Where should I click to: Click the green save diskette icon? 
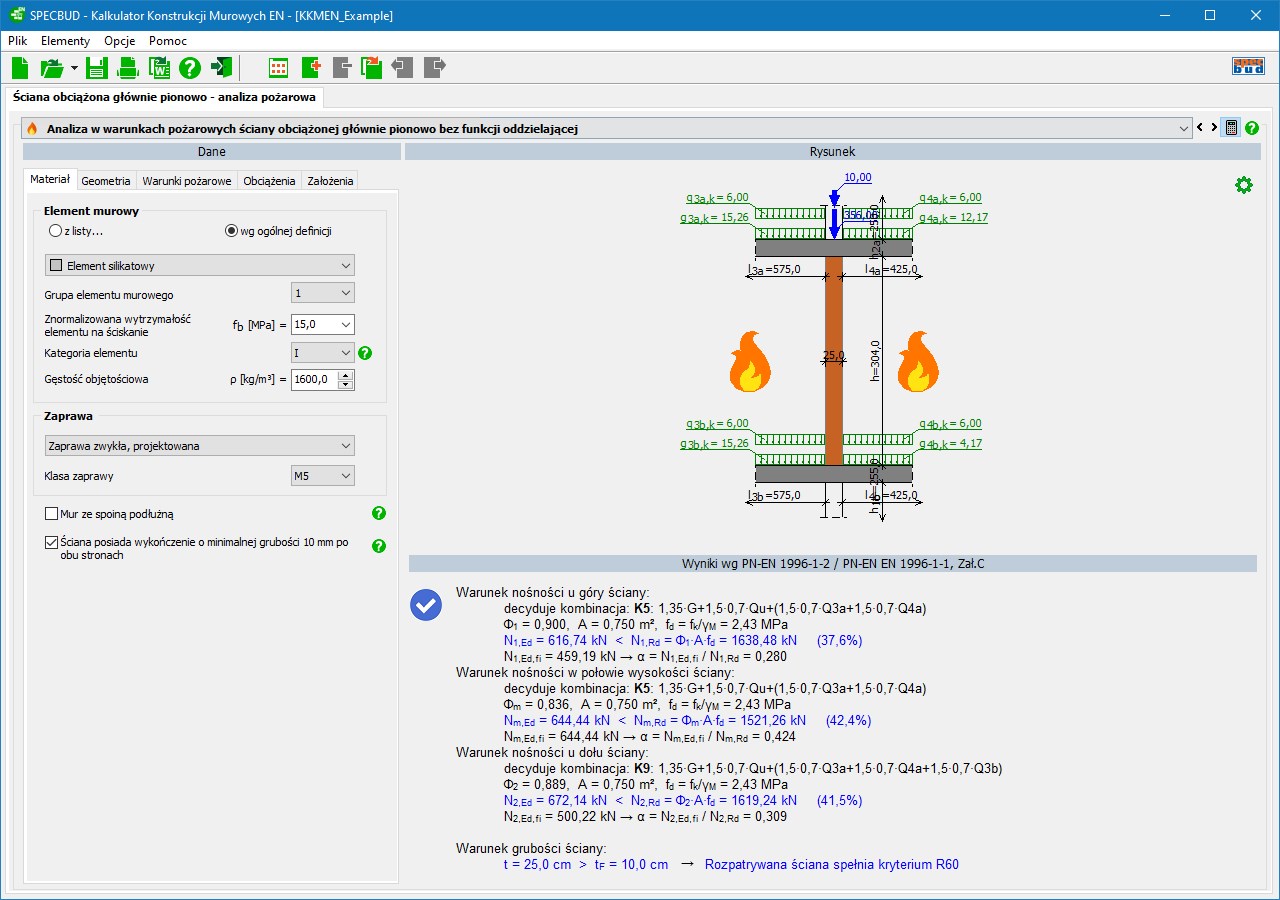click(x=96, y=68)
